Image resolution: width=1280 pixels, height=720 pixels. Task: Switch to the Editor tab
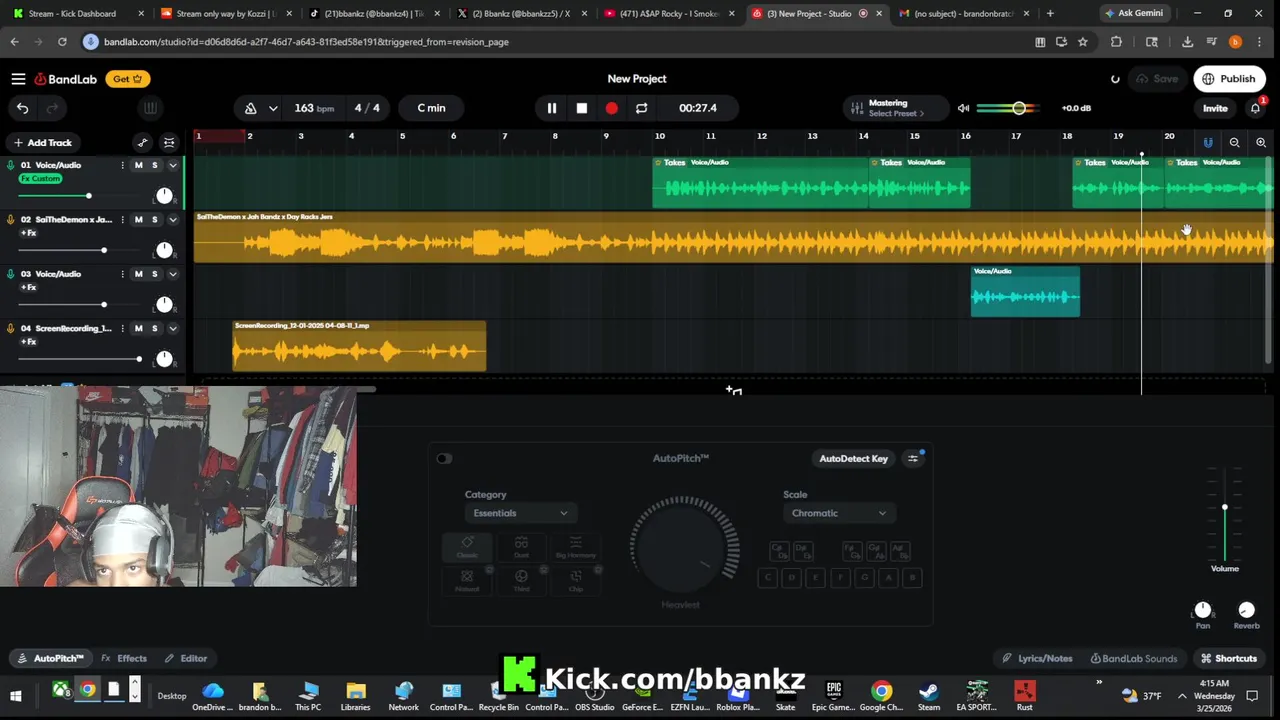[x=186, y=658]
